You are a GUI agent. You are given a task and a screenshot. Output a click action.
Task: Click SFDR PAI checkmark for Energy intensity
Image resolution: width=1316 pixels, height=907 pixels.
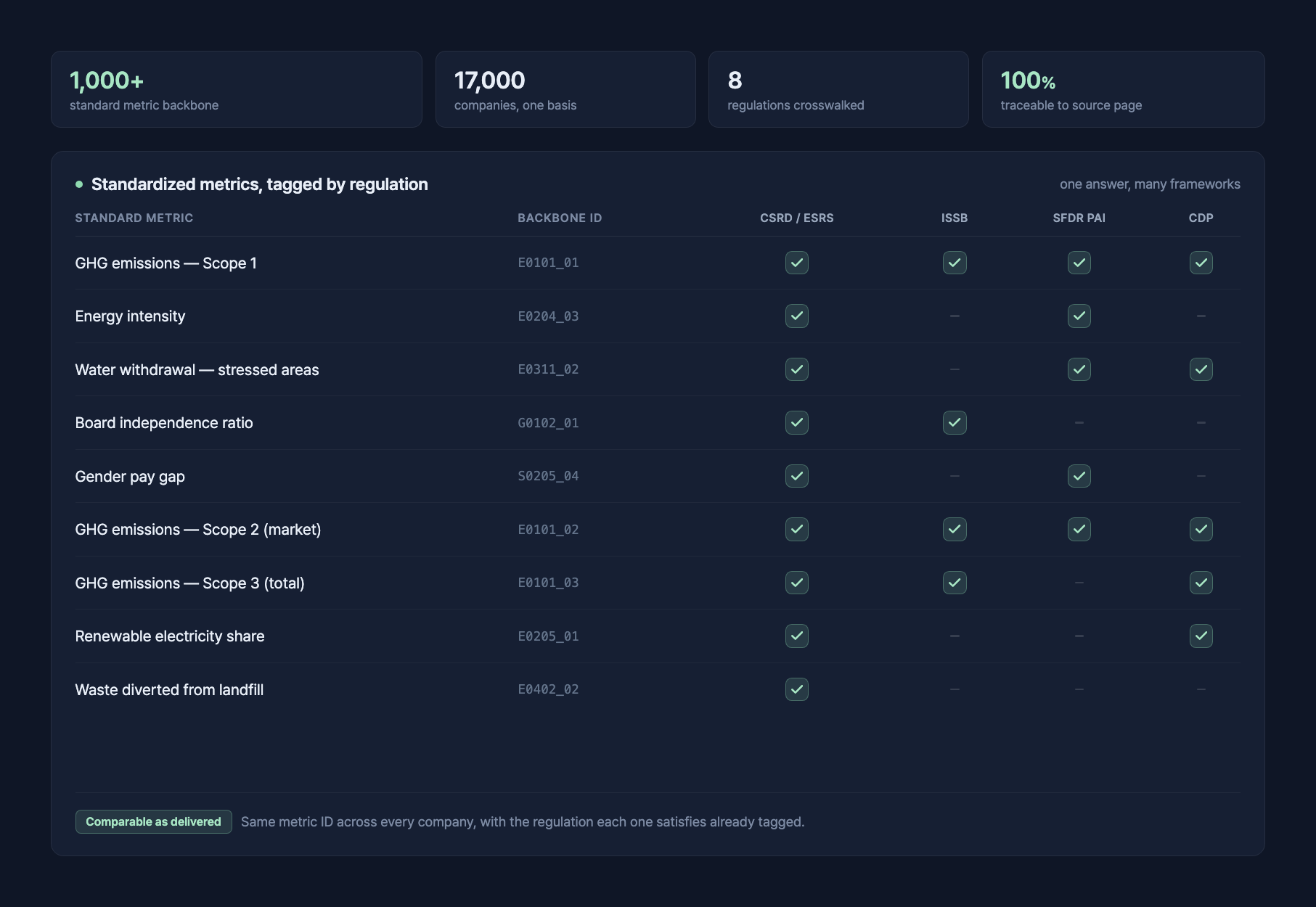point(1079,316)
